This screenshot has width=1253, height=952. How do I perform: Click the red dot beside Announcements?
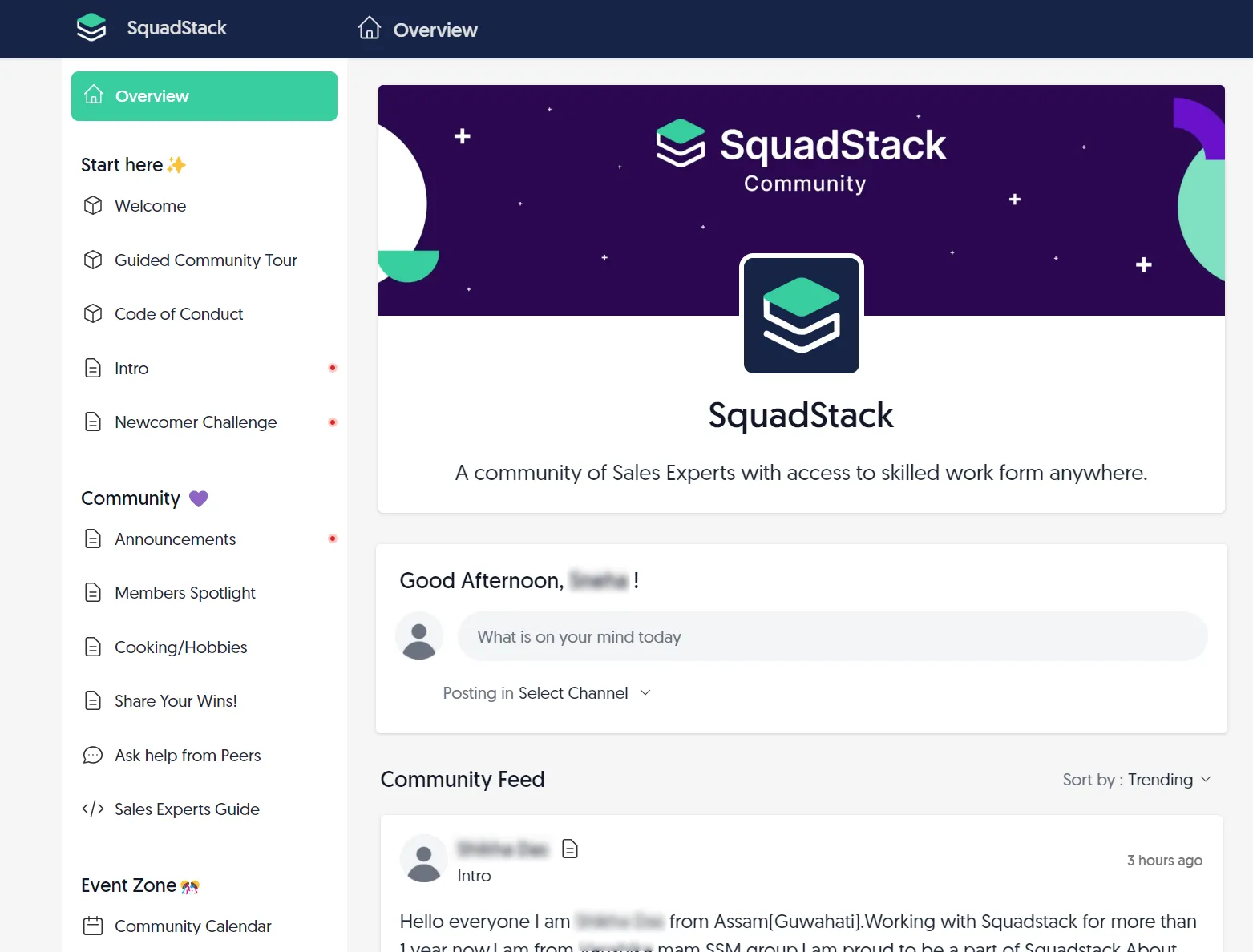click(x=333, y=539)
